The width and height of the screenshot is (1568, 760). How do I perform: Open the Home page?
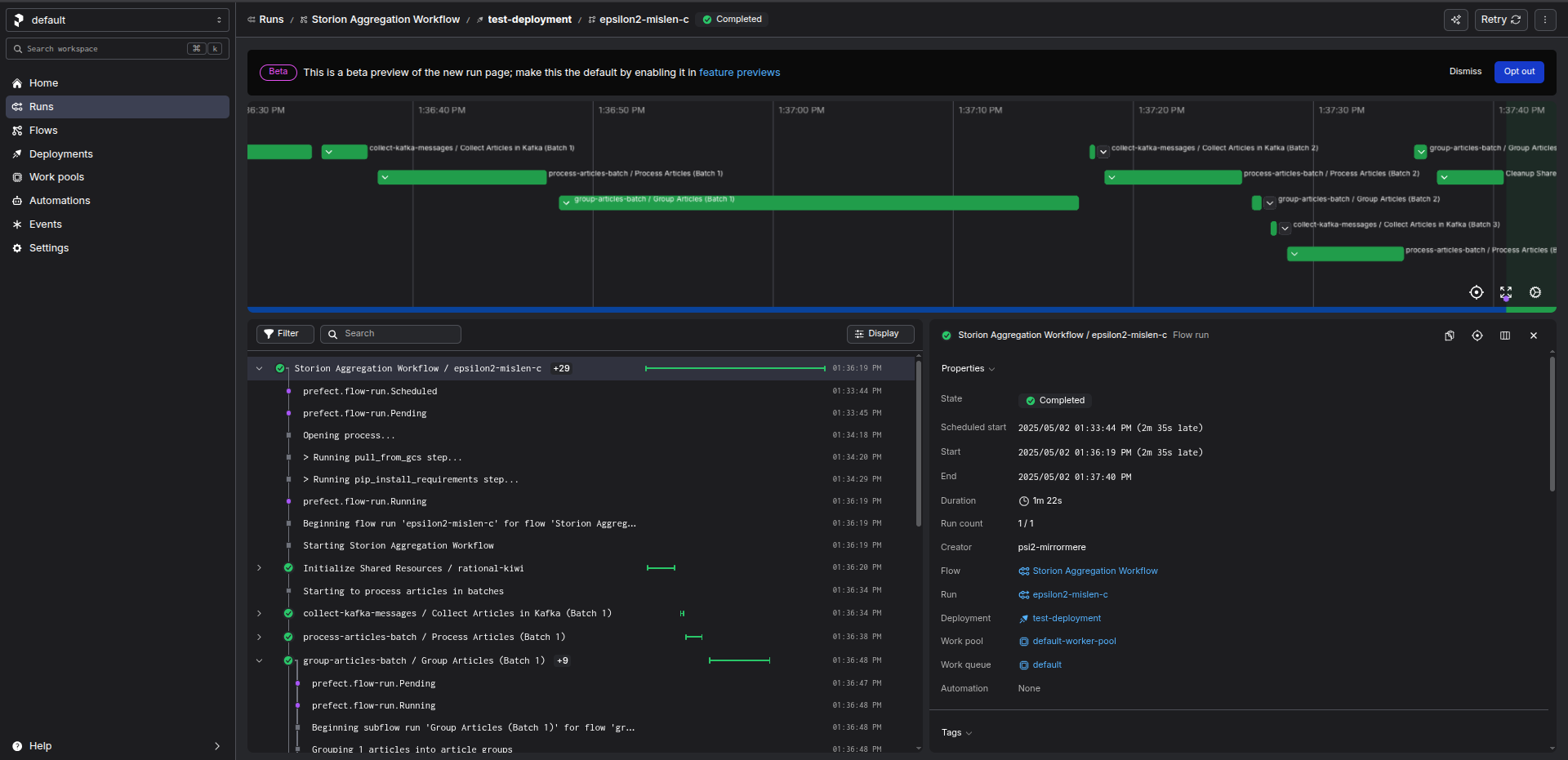(x=118, y=83)
